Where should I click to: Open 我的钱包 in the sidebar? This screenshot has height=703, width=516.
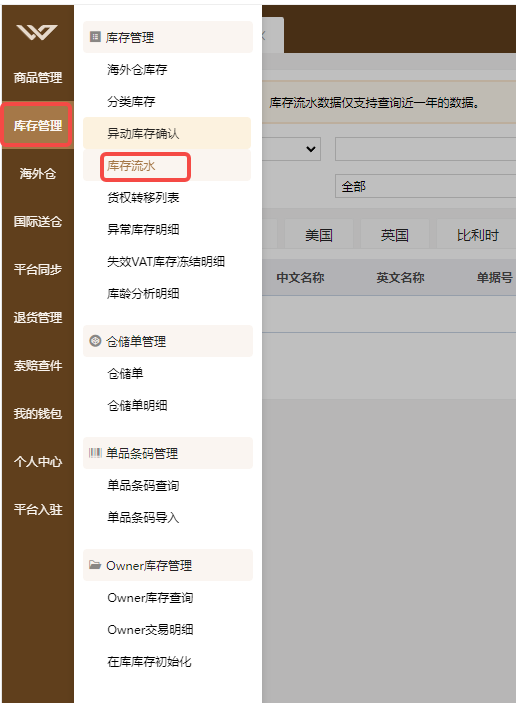pyautogui.click(x=38, y=413)
